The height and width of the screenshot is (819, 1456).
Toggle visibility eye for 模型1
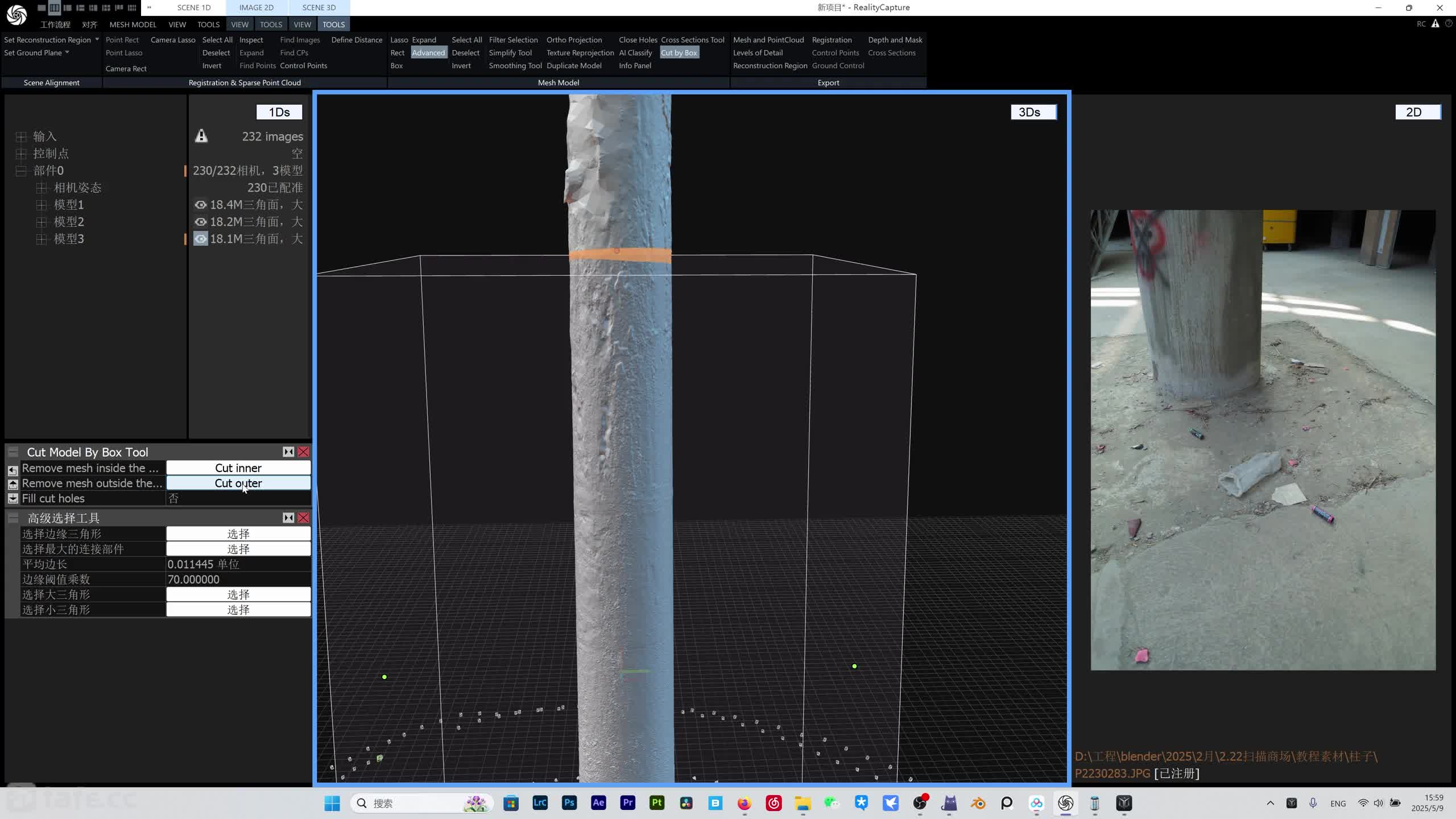201,205
